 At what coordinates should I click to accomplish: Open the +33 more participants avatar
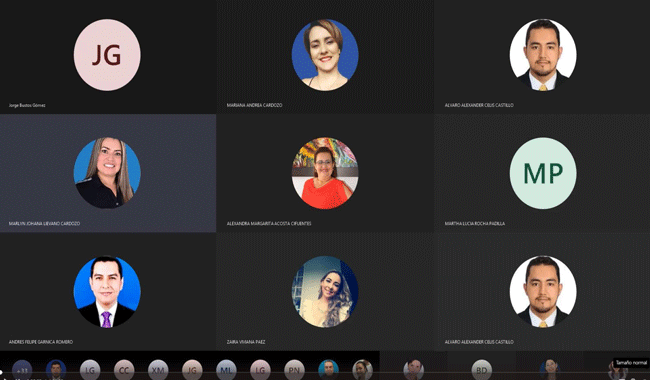[x=22, y=370]
